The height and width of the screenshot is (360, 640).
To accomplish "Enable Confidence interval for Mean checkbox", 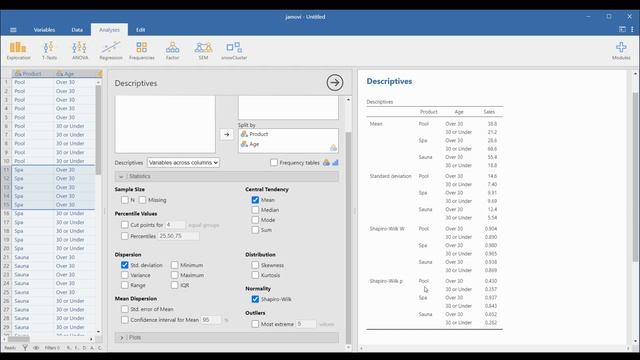I will (x=124, y=320).
